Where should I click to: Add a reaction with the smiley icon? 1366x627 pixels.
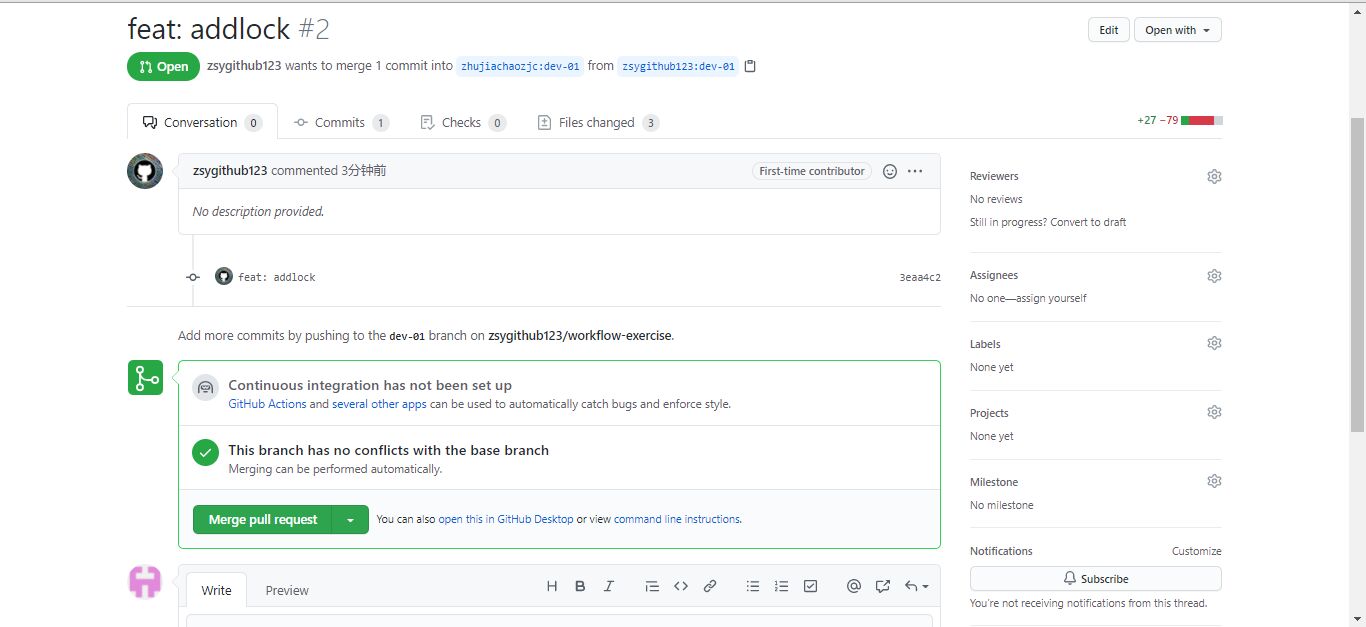(x=890, y=171)
